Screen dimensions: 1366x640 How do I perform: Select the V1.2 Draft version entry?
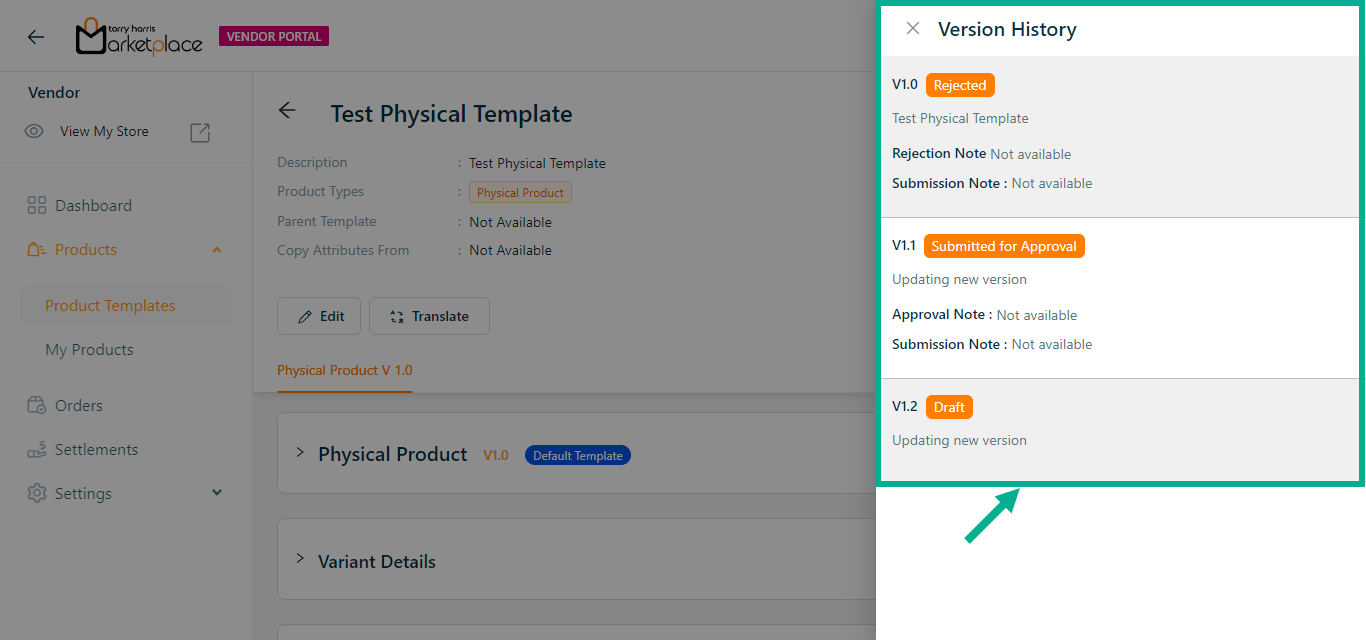[1118, 423]
